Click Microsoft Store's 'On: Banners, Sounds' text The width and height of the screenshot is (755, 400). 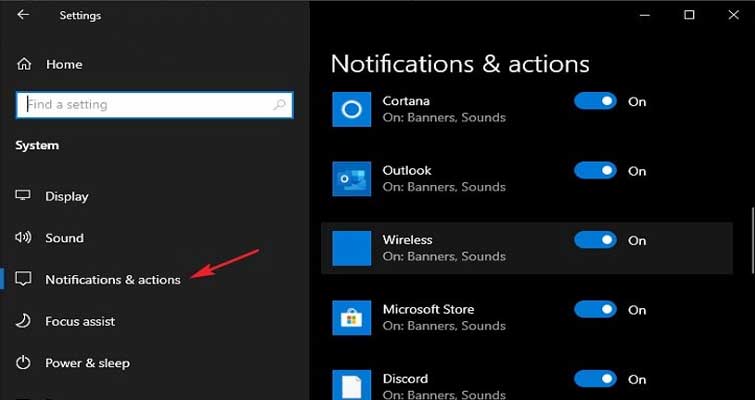pos(444,326)
